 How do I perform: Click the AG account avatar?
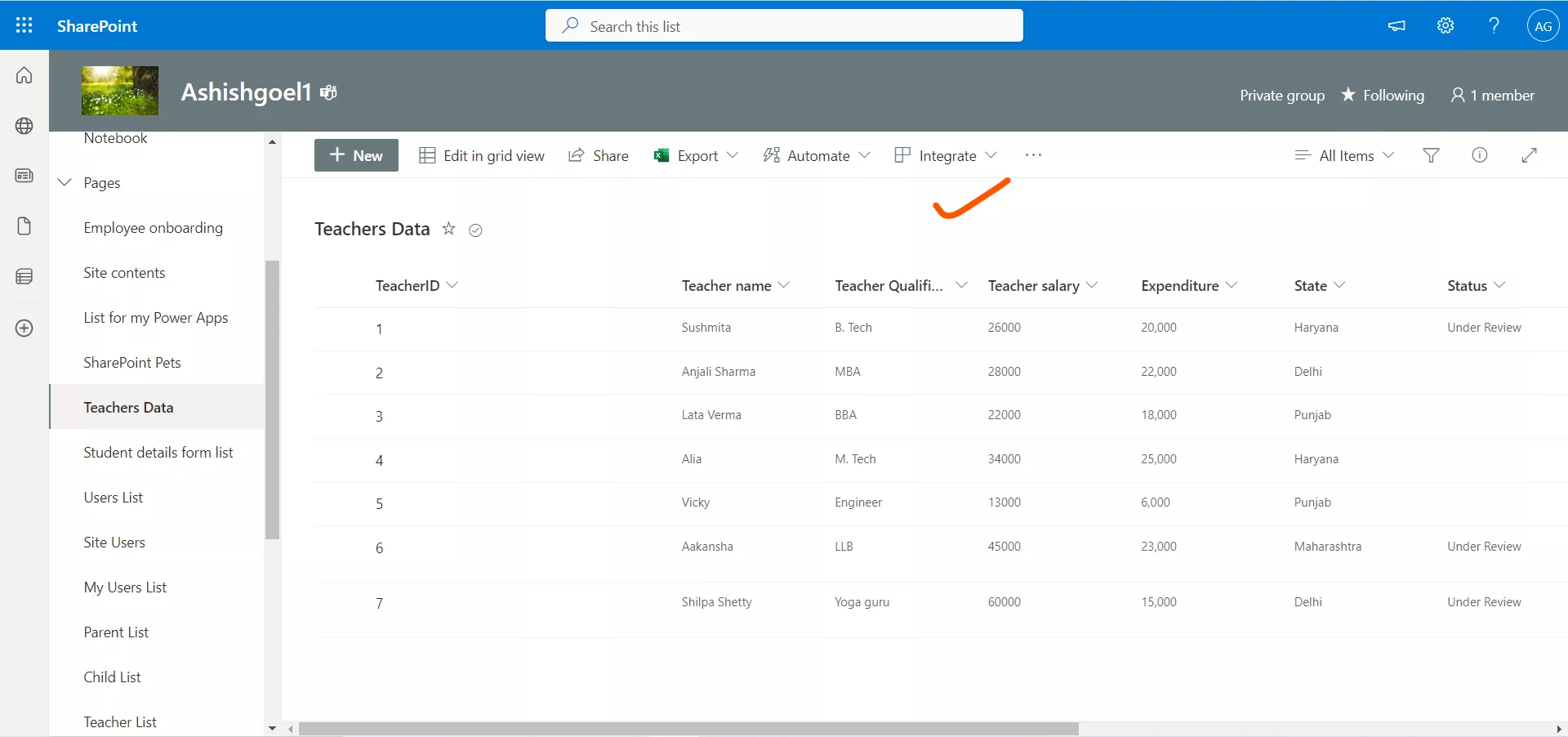[1543, 25]
